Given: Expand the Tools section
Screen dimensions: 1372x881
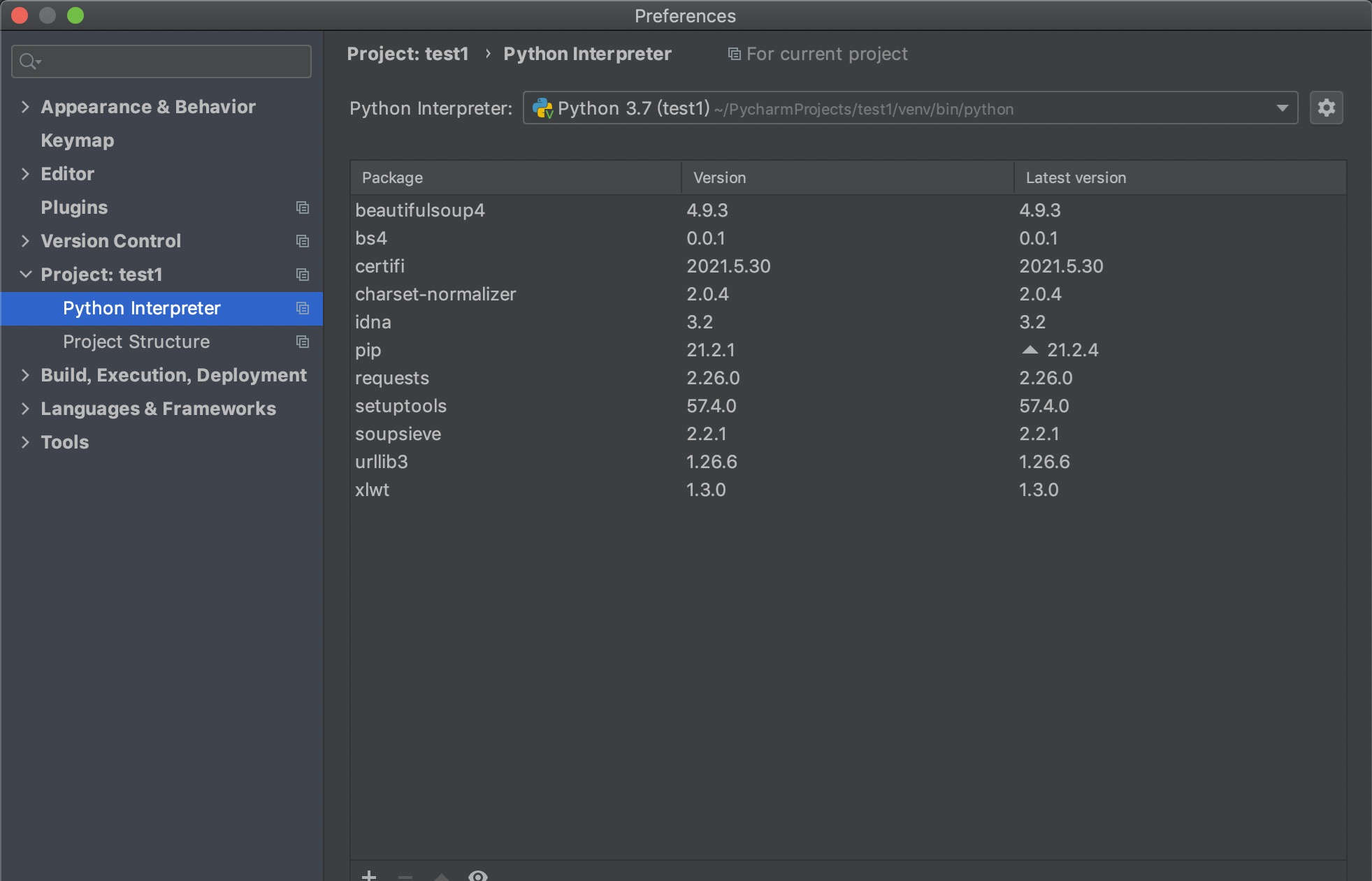Looking at the screenshot, I should (x=25, y=442).
